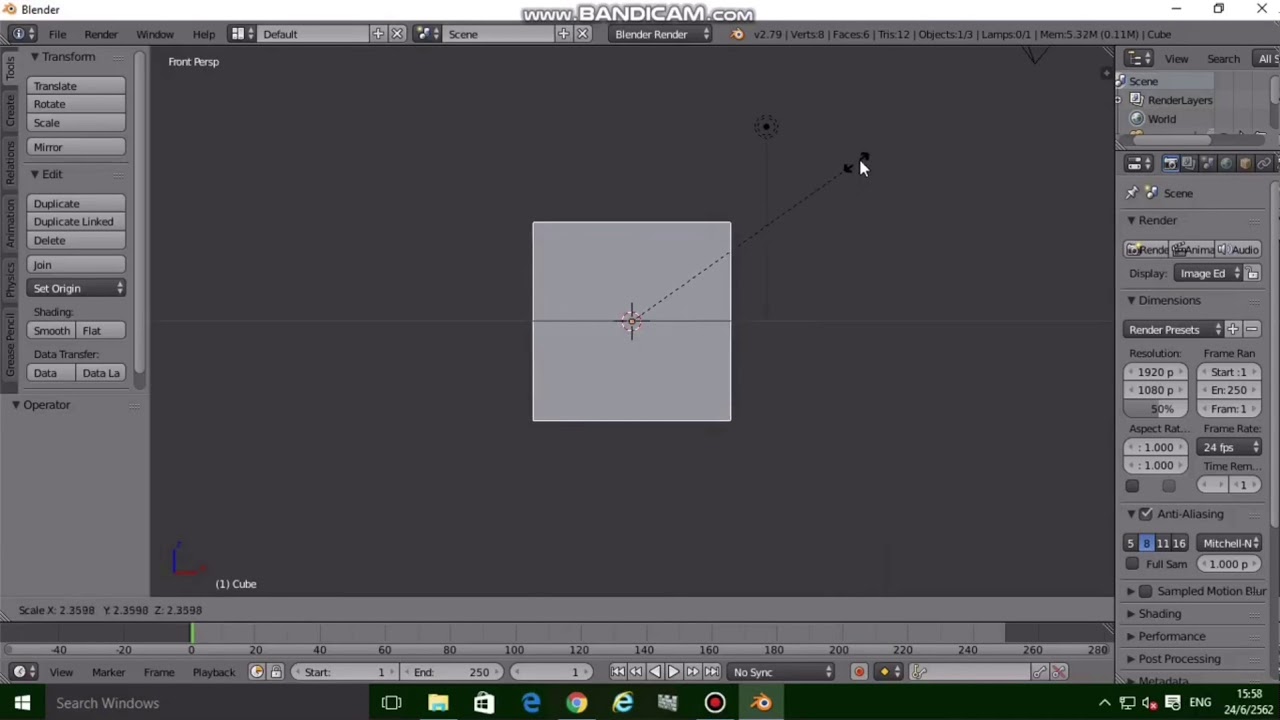Select the Render properties camera tab icon
This screenshot has width=1280, height=720.
1170,164
